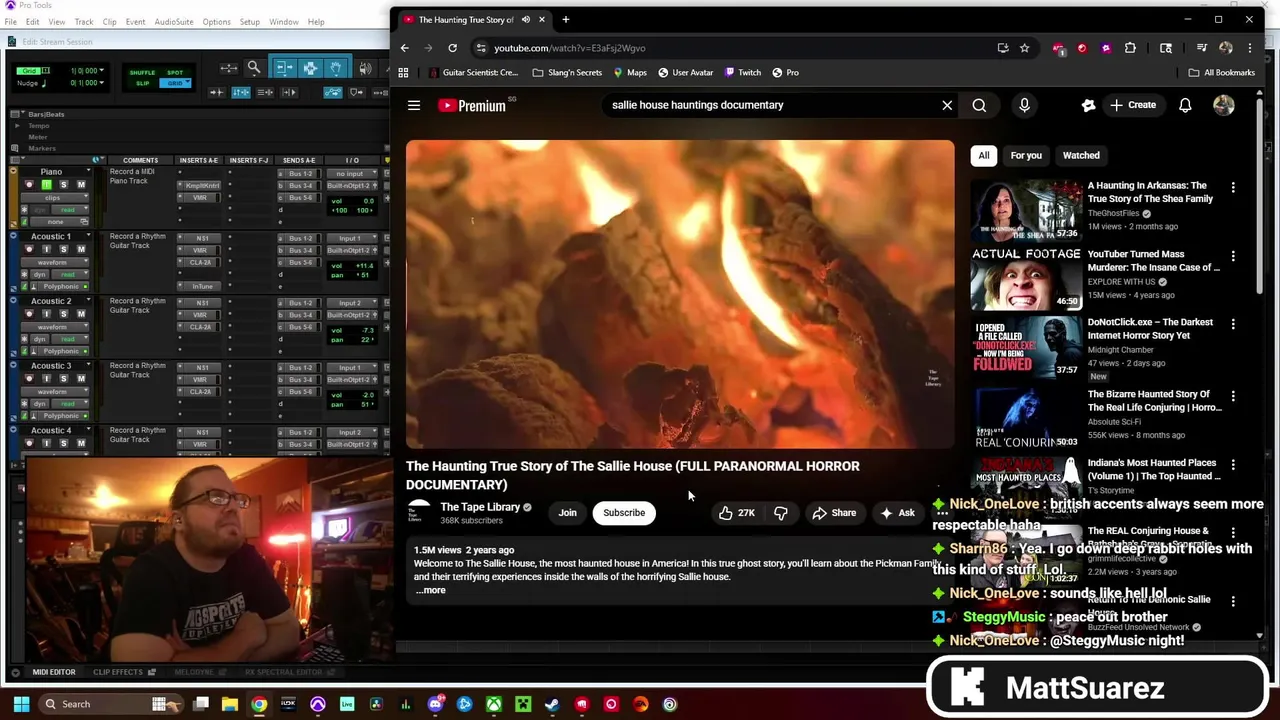Reload the YouTube page
Viewport: 1280px width, 720px height.
pyautogui.click(x=452, y=48)
